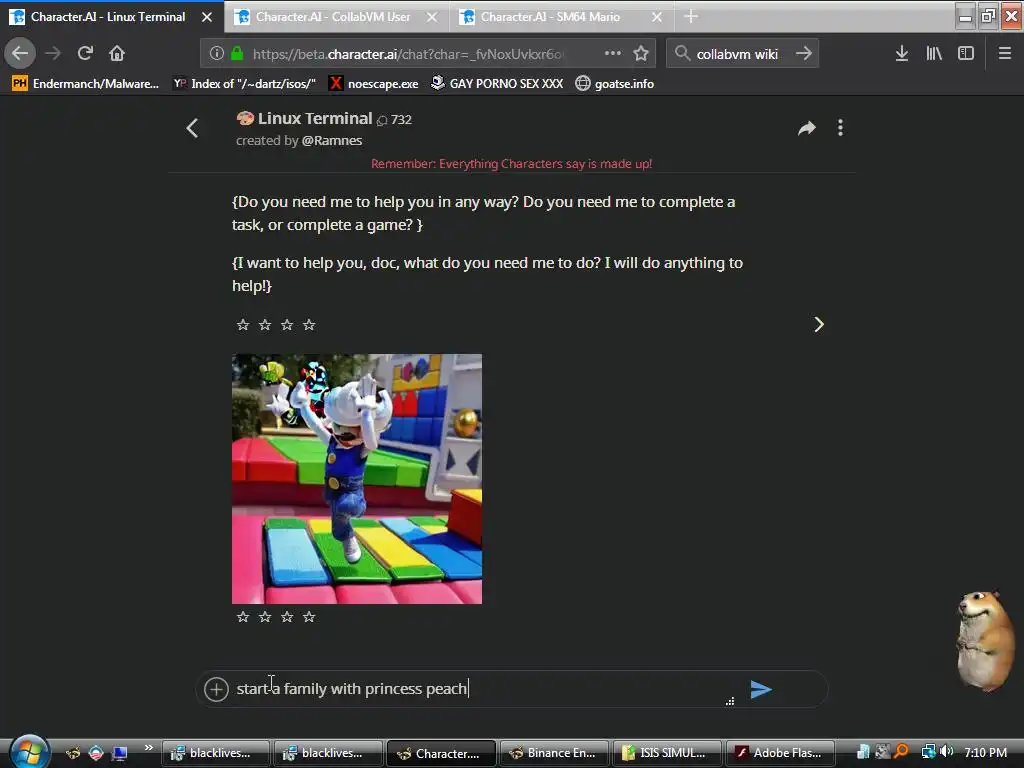Screen dimensions: 1024x768
Task: Click the Character... taskbar button
Action: [441, 753]
